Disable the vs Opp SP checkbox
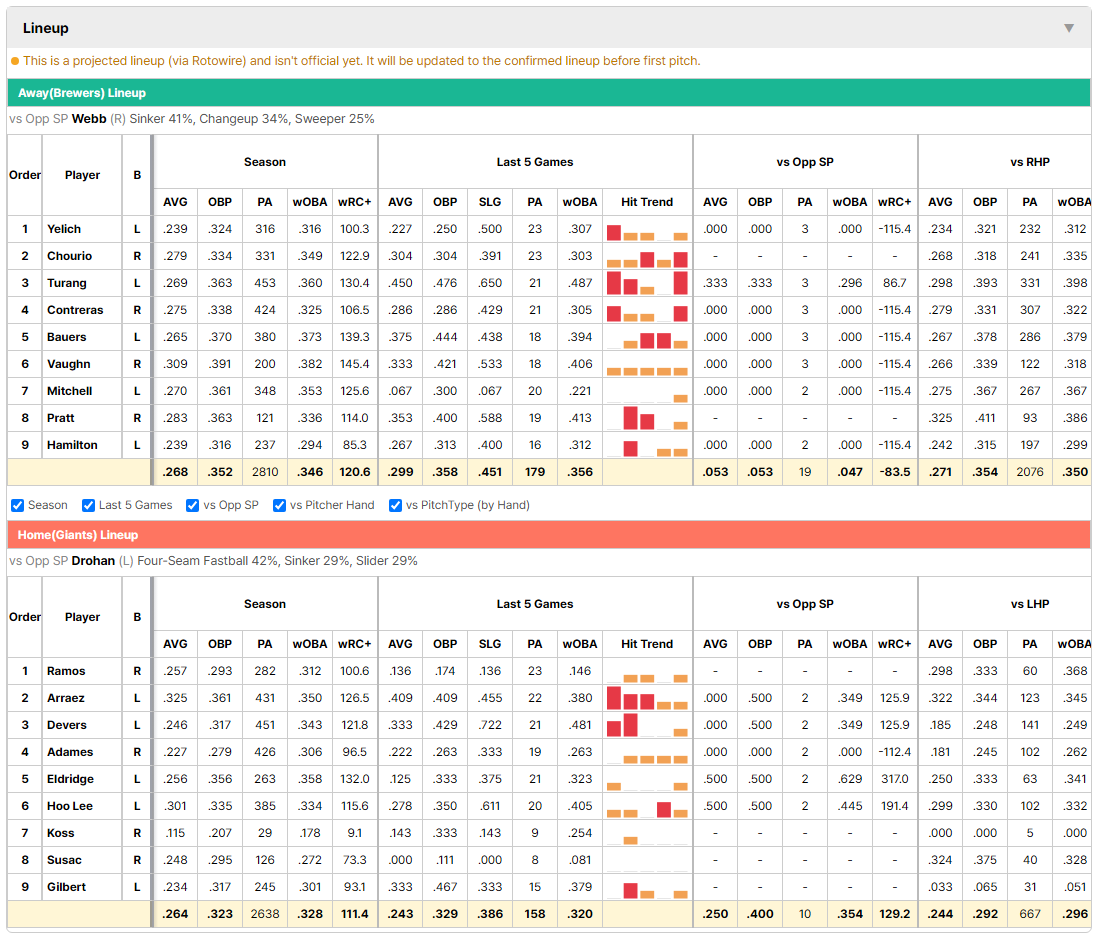1098x939 pixels. pyautogui.click(x=193, y=506)
